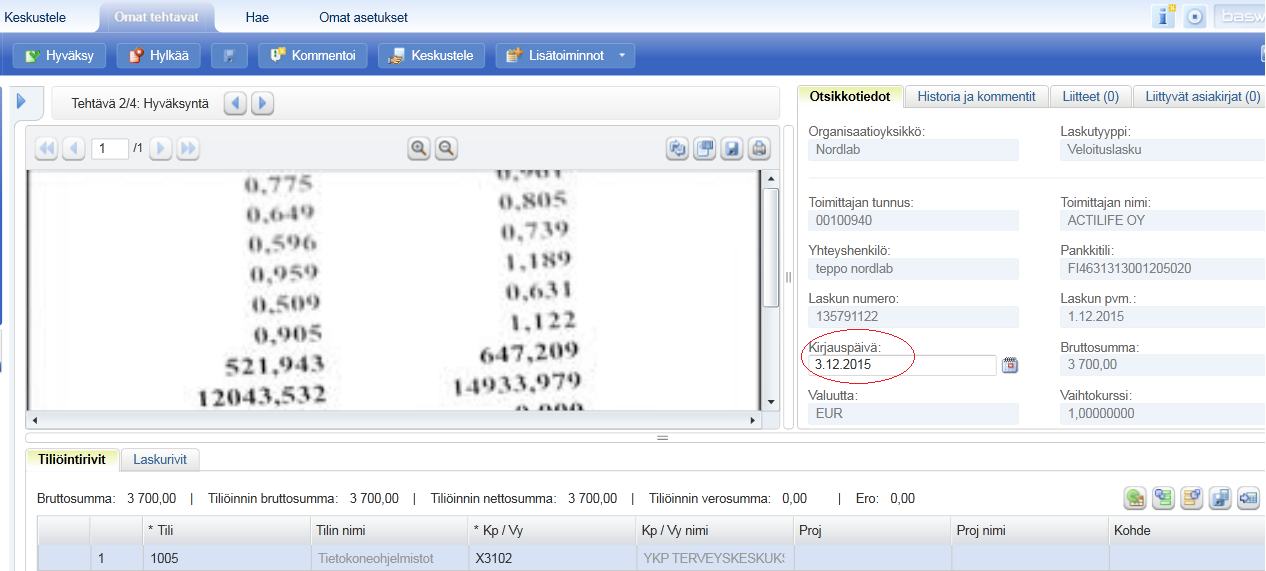
Task: Click the Kommentoi button
Action: pos(313,56)
